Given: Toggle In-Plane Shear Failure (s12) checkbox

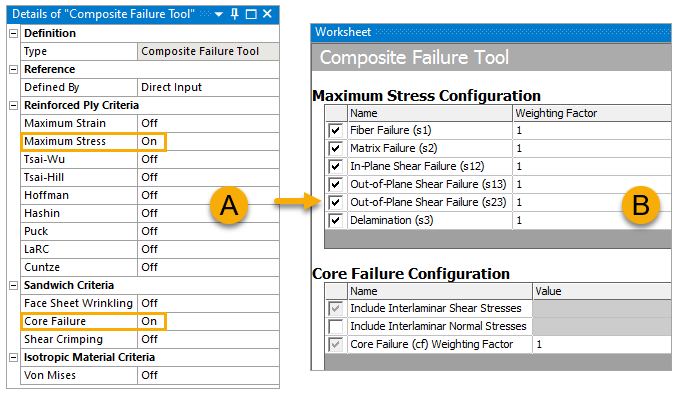Looking at the screenshot, I should point(335,167).
